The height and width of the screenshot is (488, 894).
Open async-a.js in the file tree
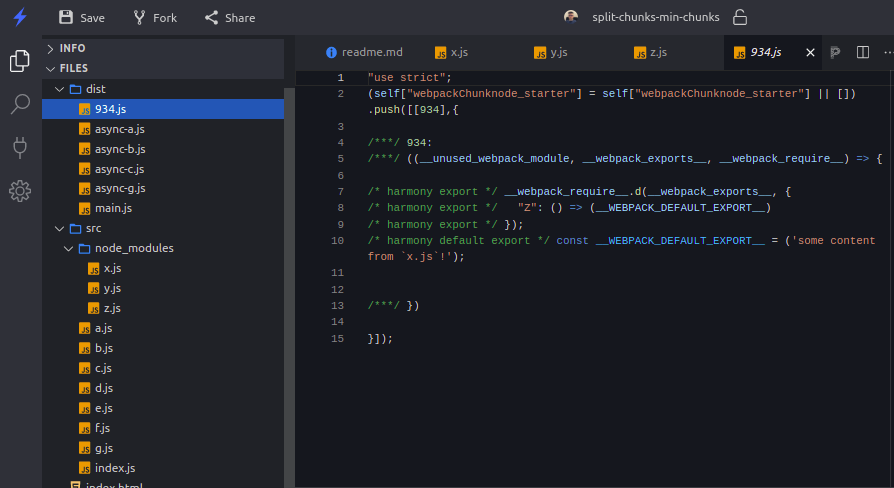pos(119,129)
